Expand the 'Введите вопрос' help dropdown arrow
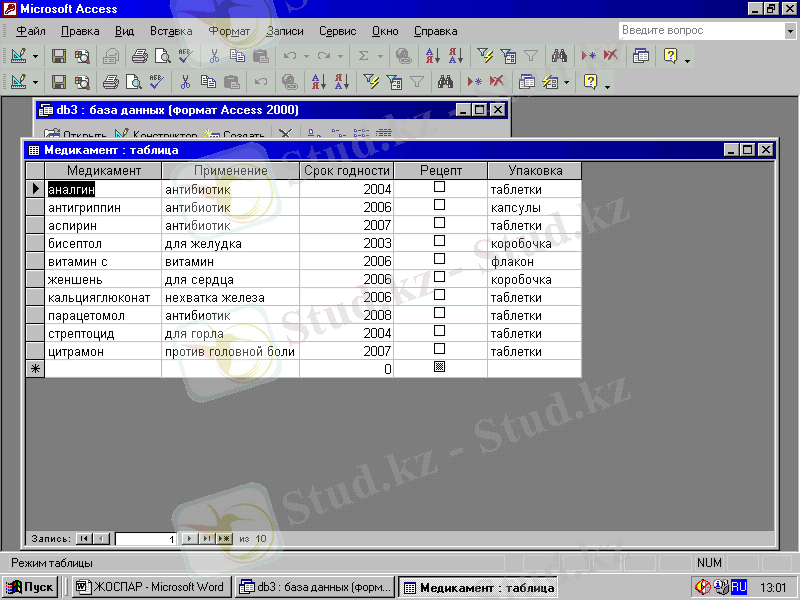The image size is (800, 600). [790, 31]
